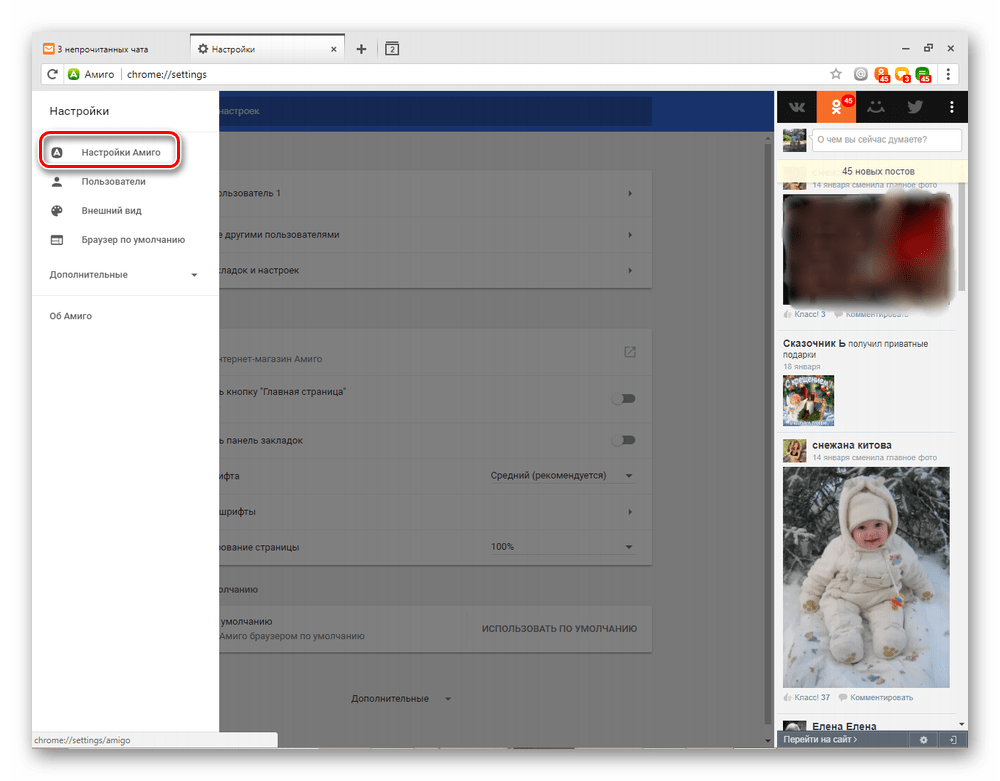Viewport: 1000px width, 781px height.
Task: Expand "Дополнительные" in the left sidebar
Action: pos(124,275)
